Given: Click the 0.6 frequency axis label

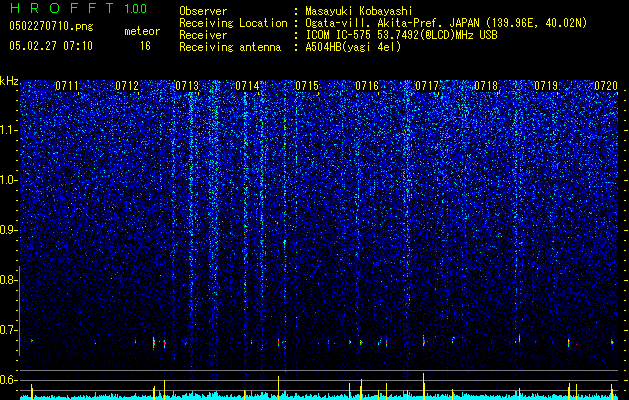Looking at the screenshot, I should click(9, 380).
